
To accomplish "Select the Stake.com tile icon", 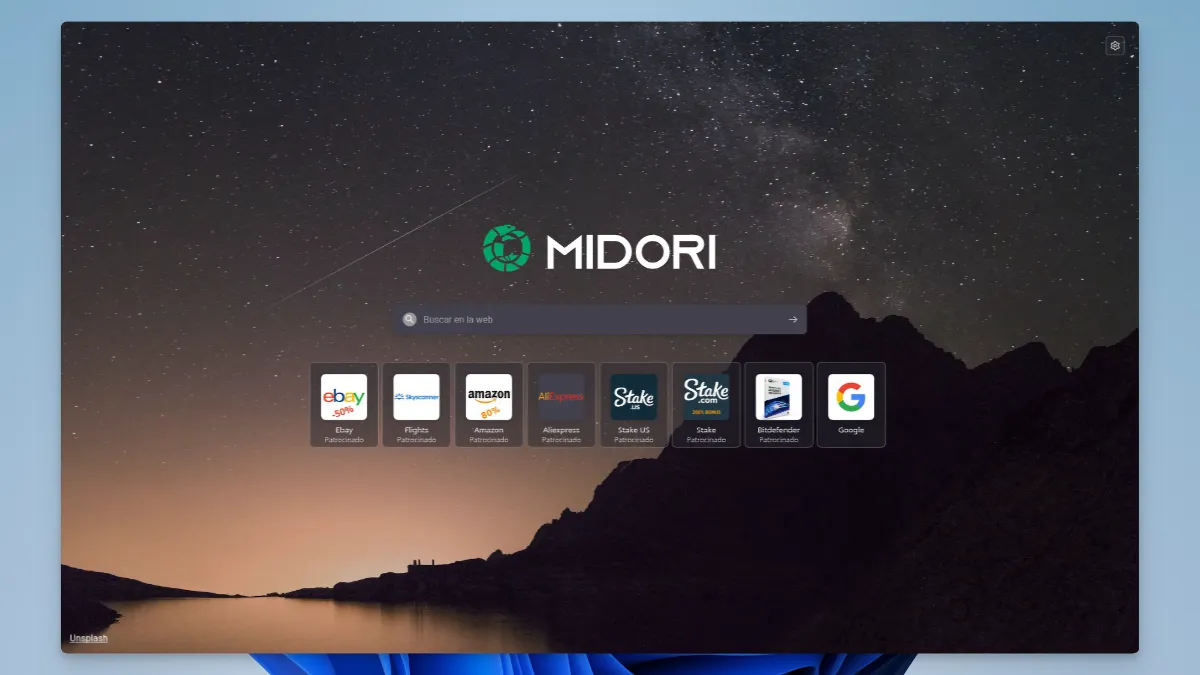I will click(706, 397).
